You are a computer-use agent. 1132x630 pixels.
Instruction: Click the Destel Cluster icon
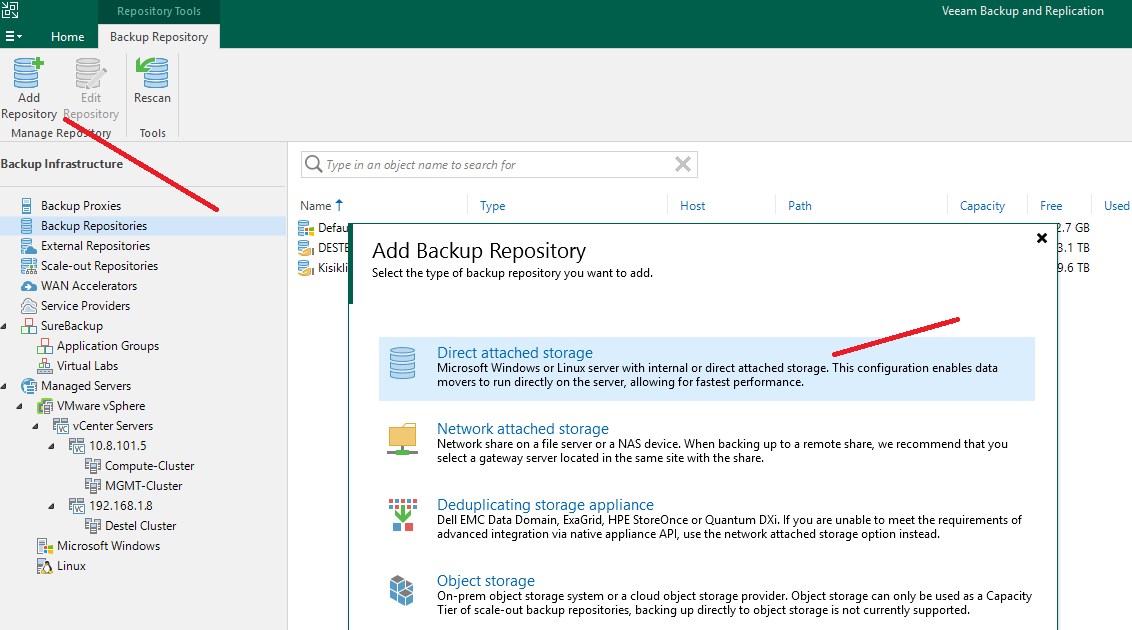[92, 526]
